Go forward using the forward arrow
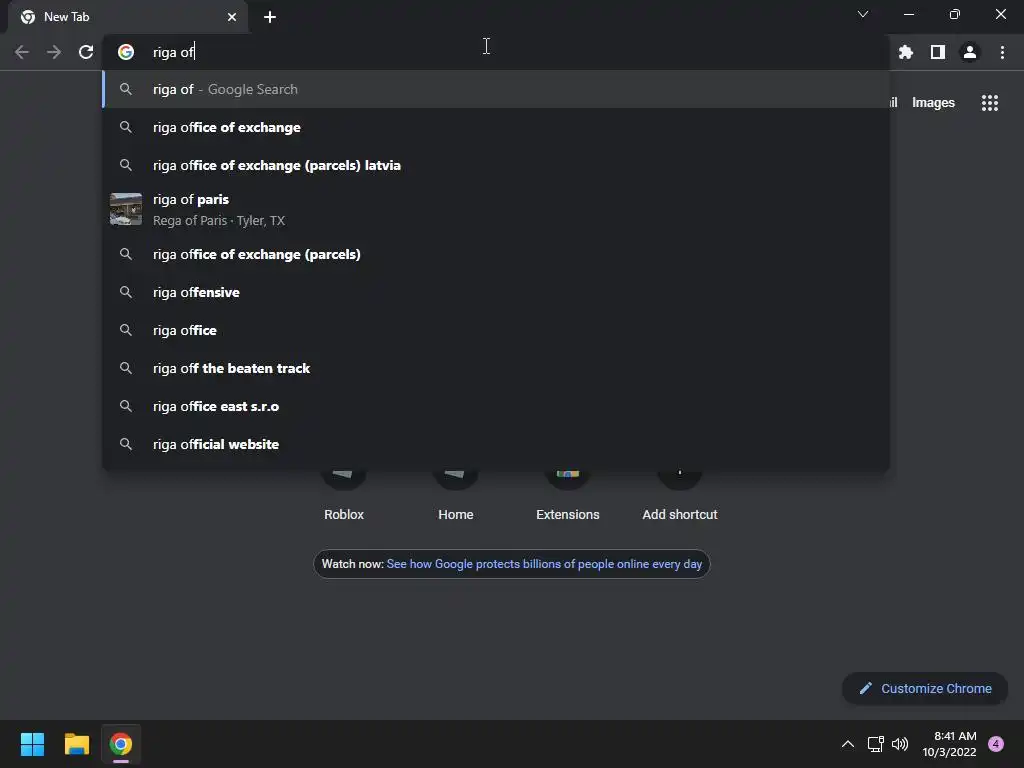This screenshot has height=768, width=1024. coord(54,52)
